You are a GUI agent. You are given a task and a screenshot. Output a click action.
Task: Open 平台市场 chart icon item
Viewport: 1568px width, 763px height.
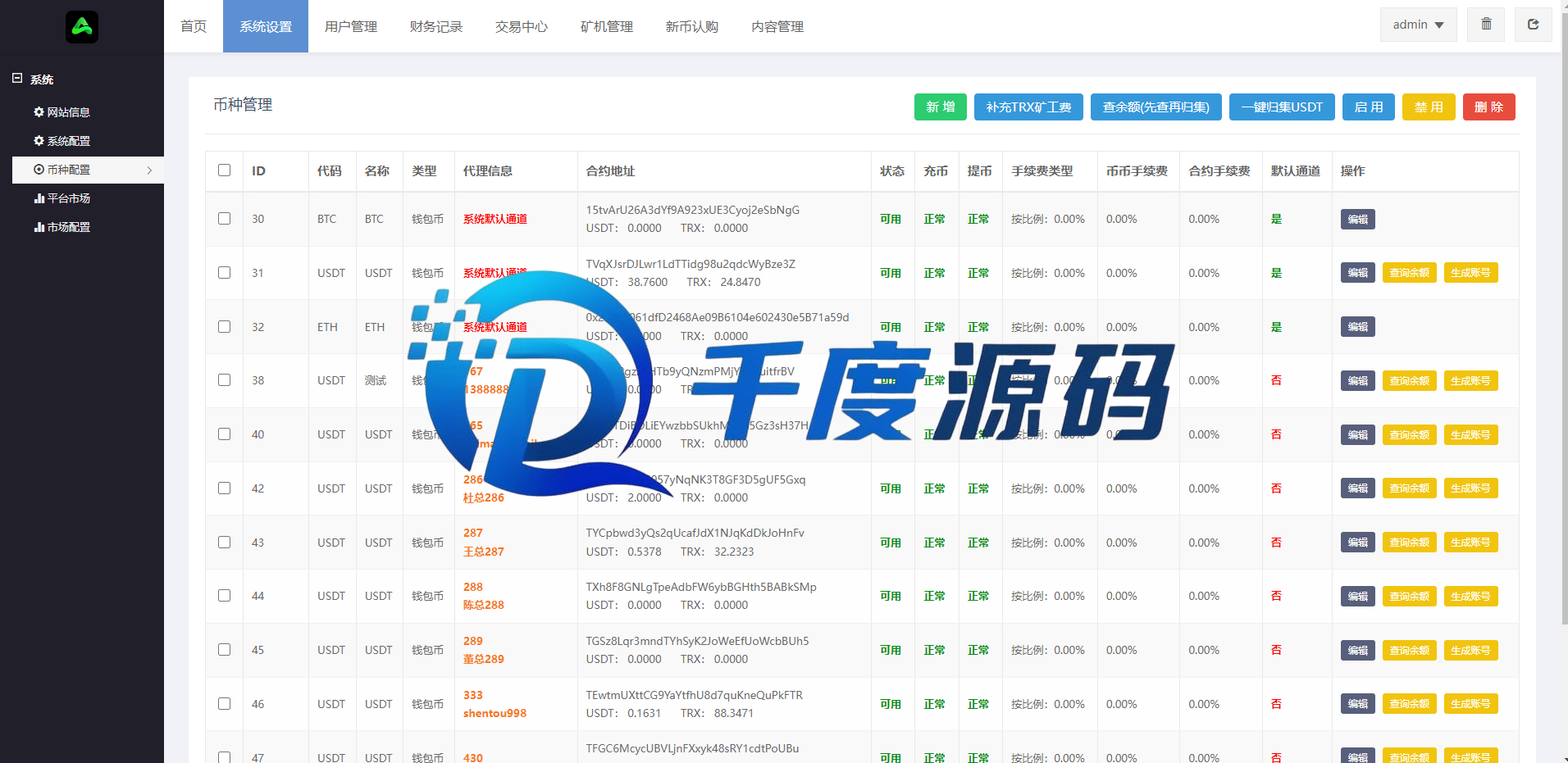(62, 198)
